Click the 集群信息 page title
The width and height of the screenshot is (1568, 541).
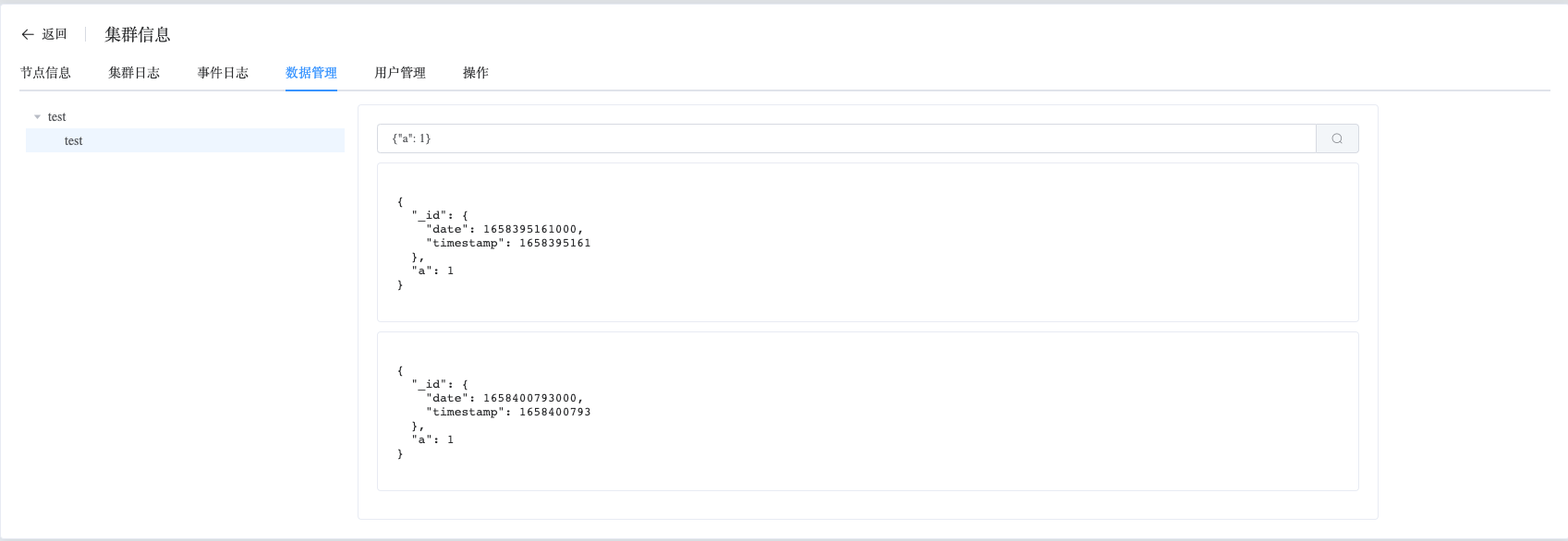[138, 34]
